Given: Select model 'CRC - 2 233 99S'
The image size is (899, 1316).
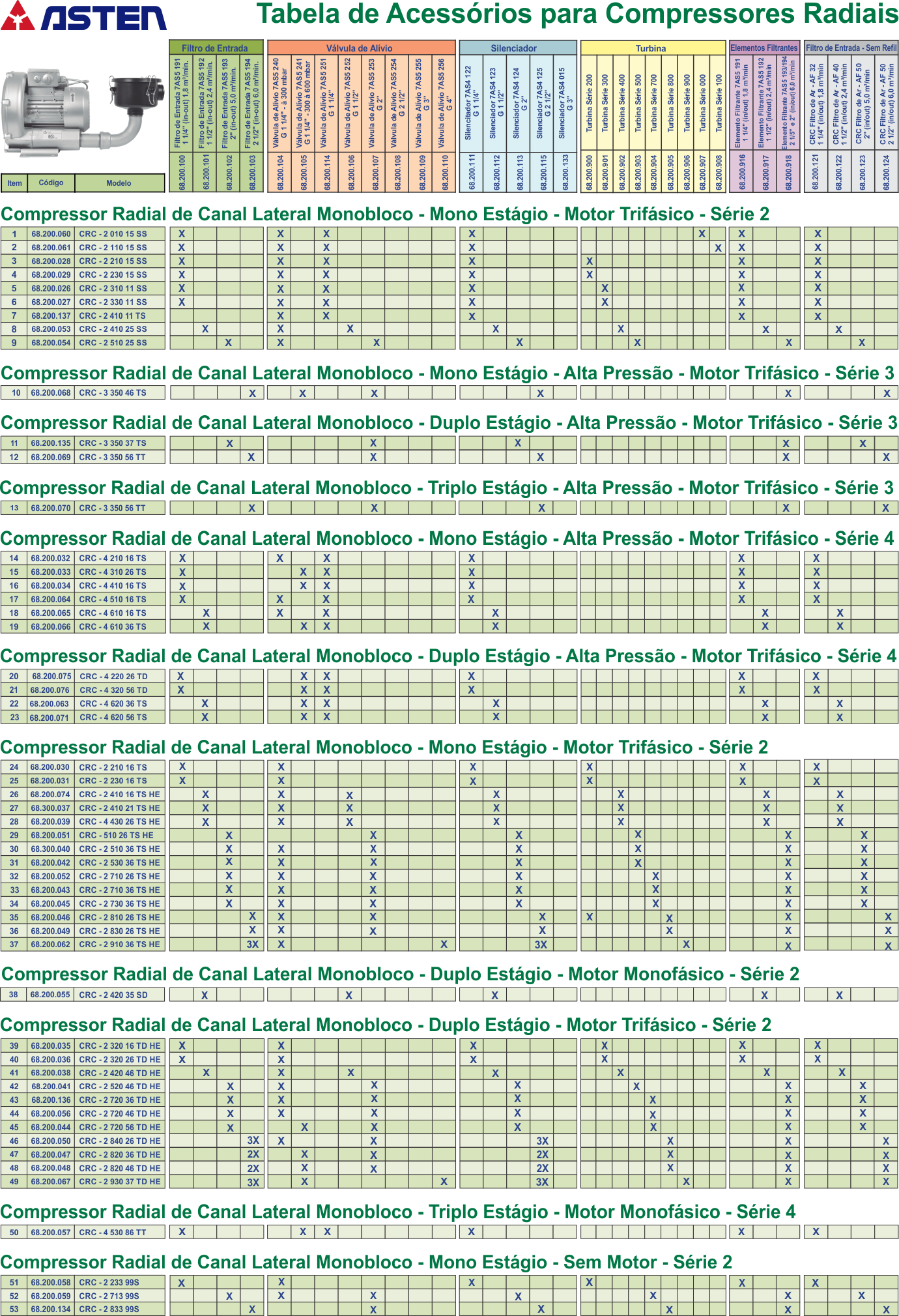Looking at the screenshot, I should pyautogui.click(x=109, y=1282).
